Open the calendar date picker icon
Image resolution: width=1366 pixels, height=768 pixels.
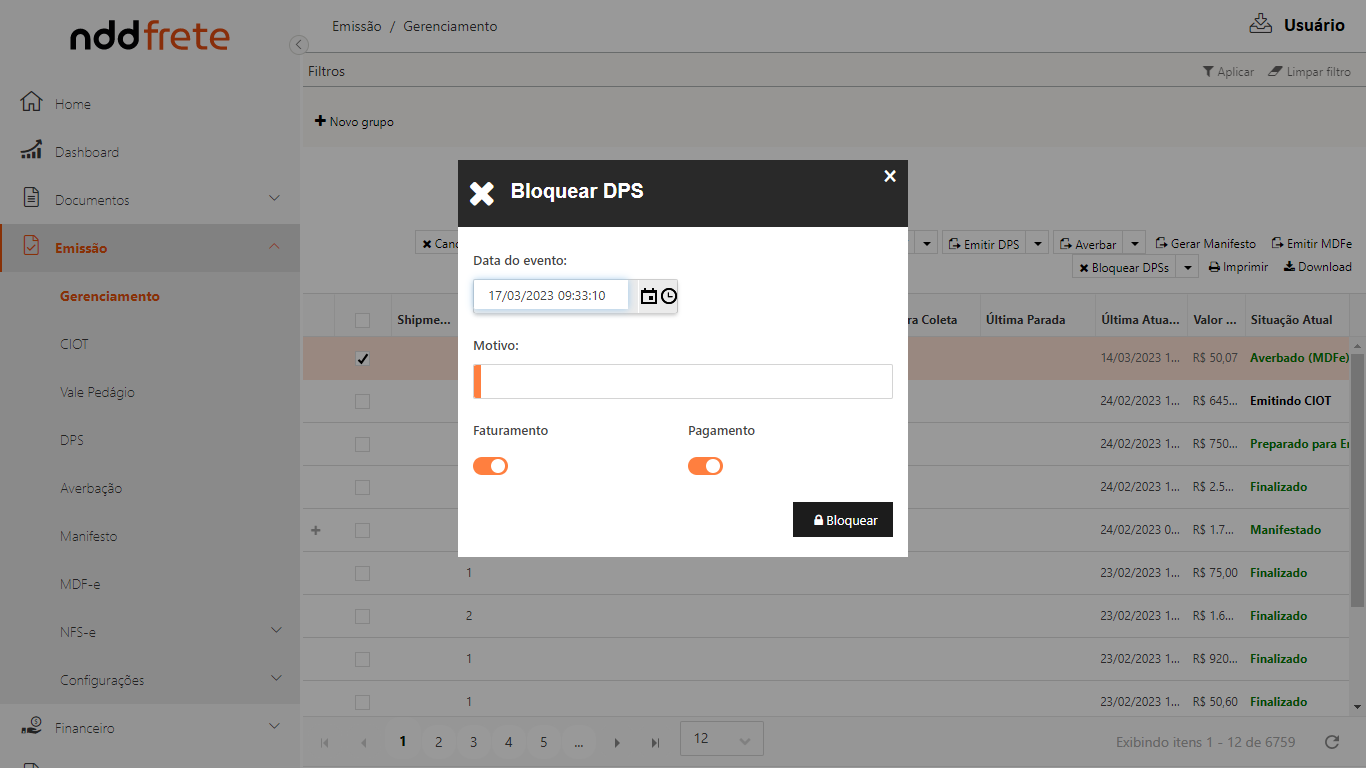pyautogui.click(x=649, y=296)
